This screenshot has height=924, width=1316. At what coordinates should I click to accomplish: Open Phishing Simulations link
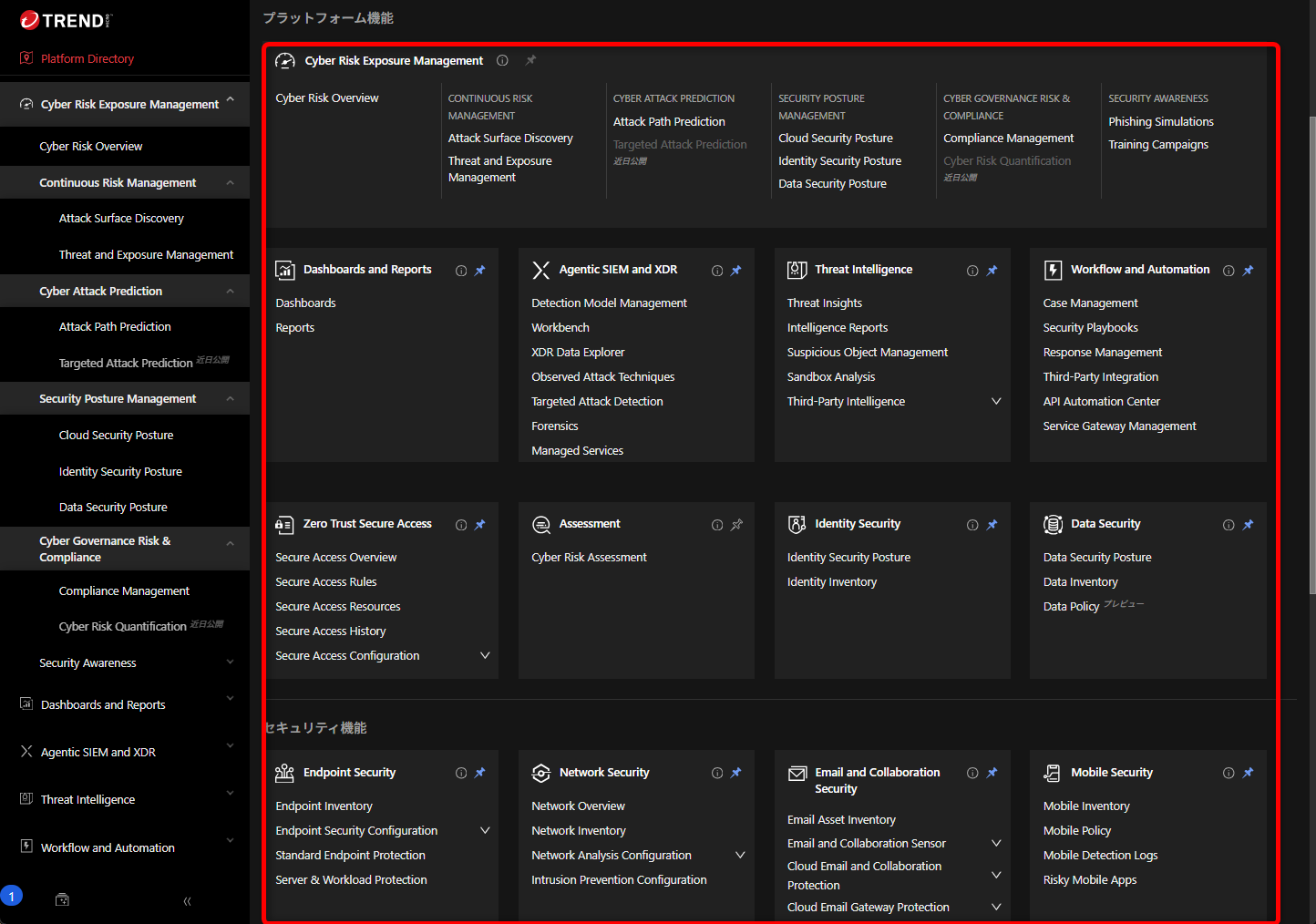(1161, 122)
